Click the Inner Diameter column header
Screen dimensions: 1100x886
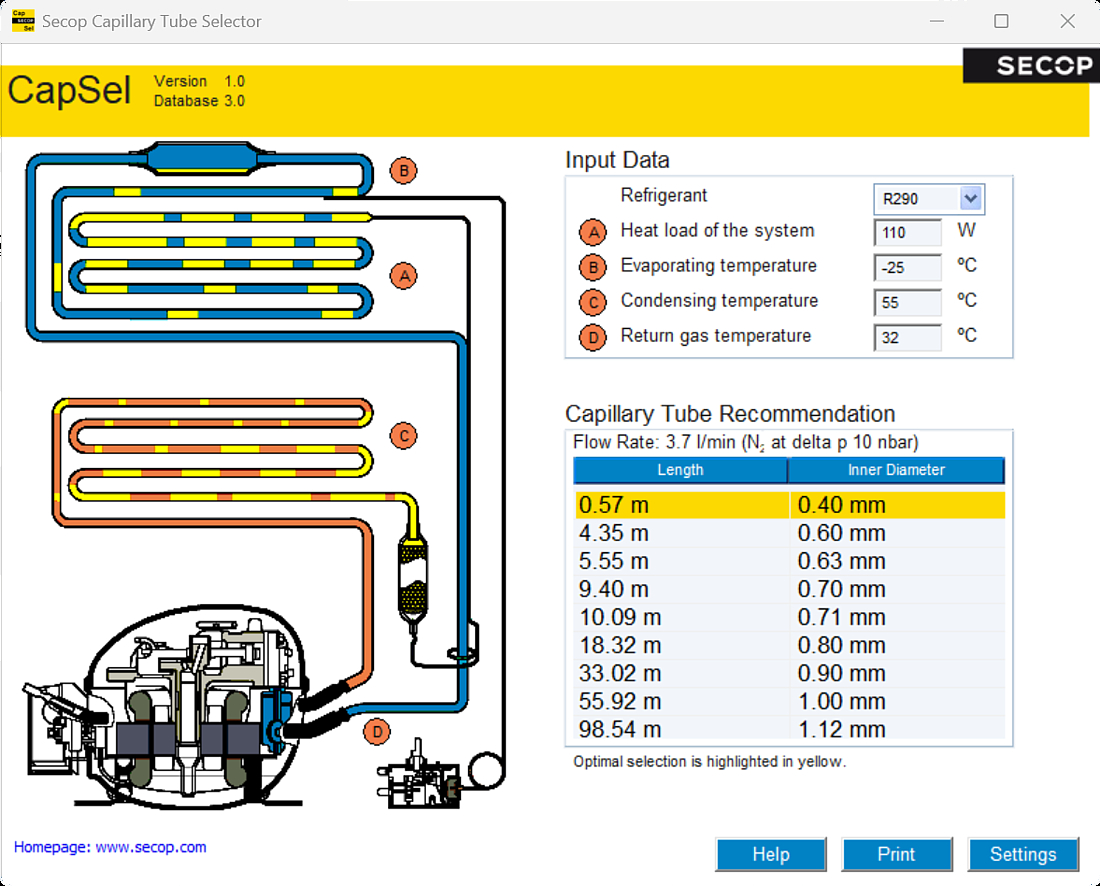(x=897, y=470)
